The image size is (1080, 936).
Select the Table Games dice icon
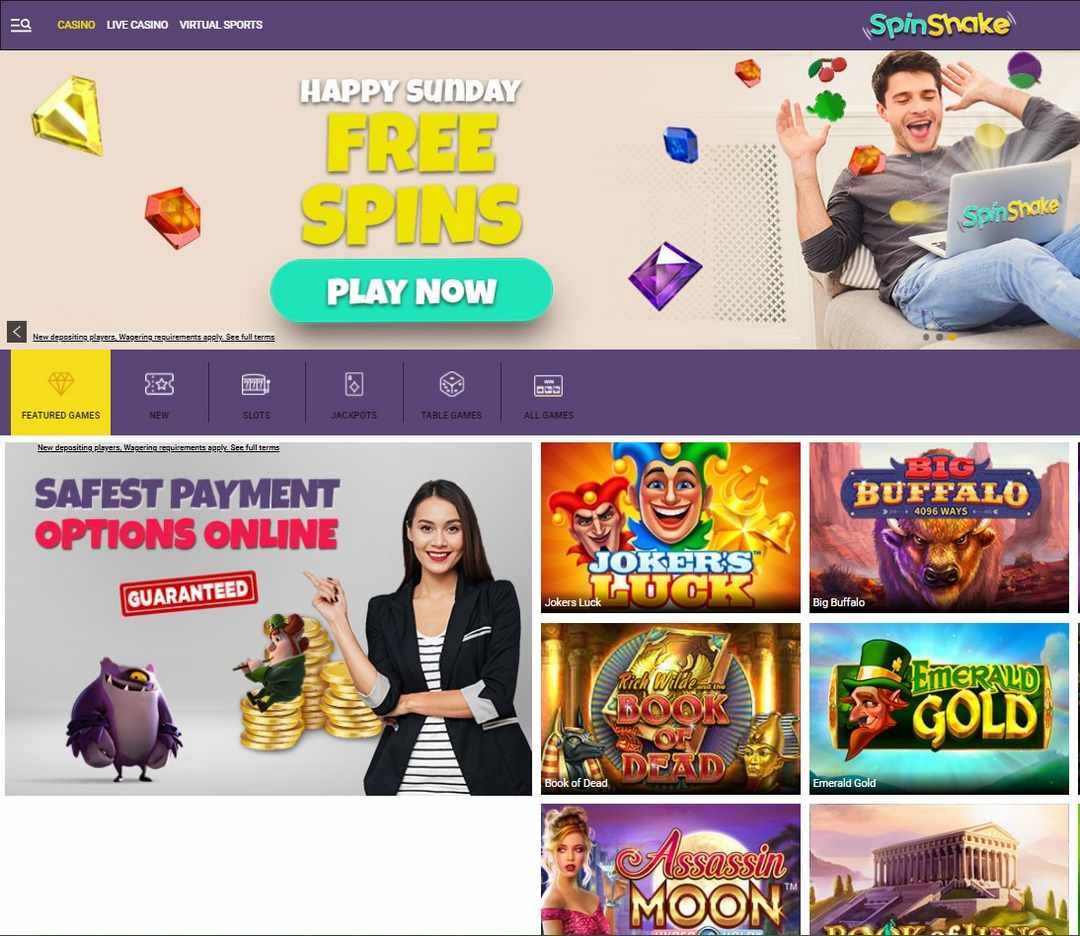coord(451,384)
